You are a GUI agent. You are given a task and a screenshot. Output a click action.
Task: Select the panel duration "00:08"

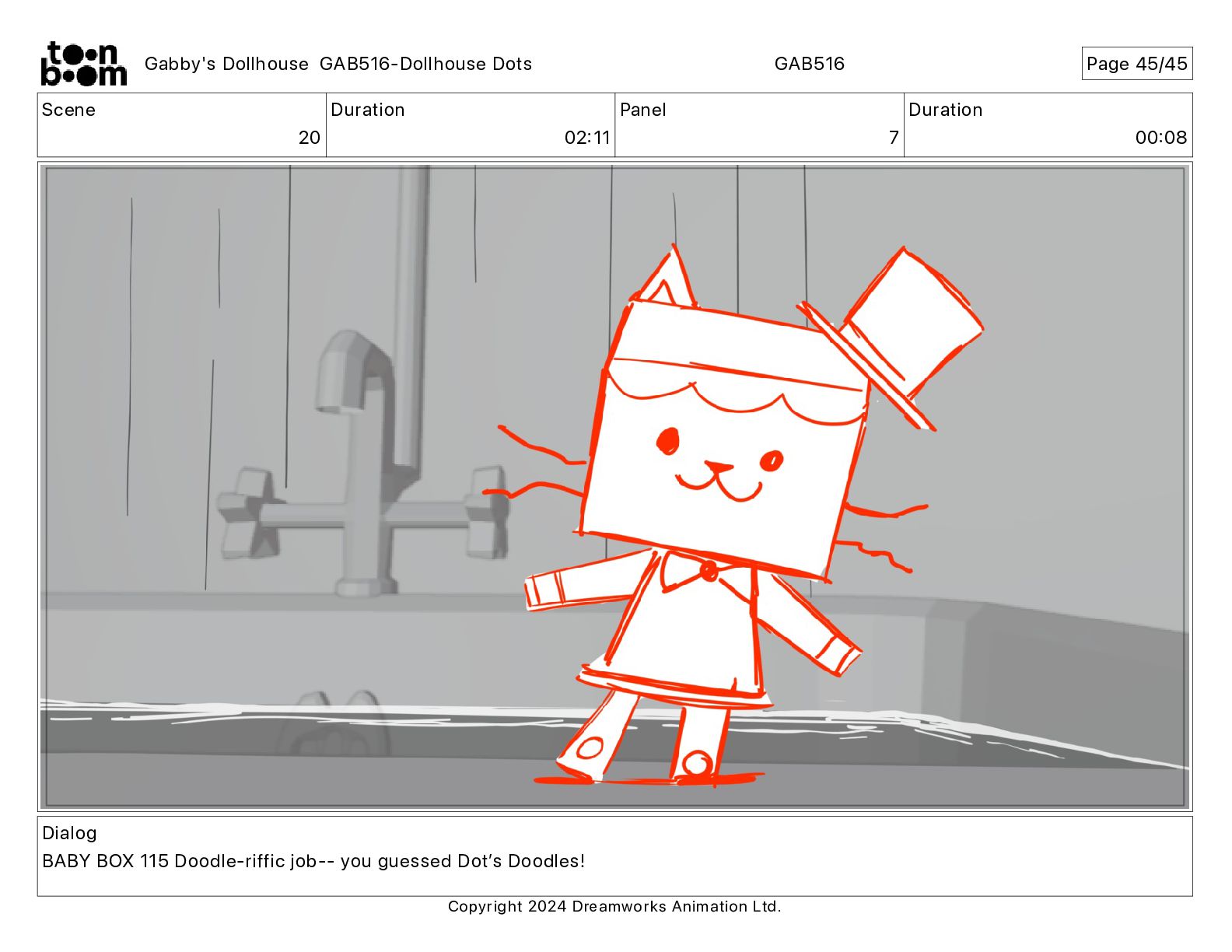click(x=1161, y=138)
